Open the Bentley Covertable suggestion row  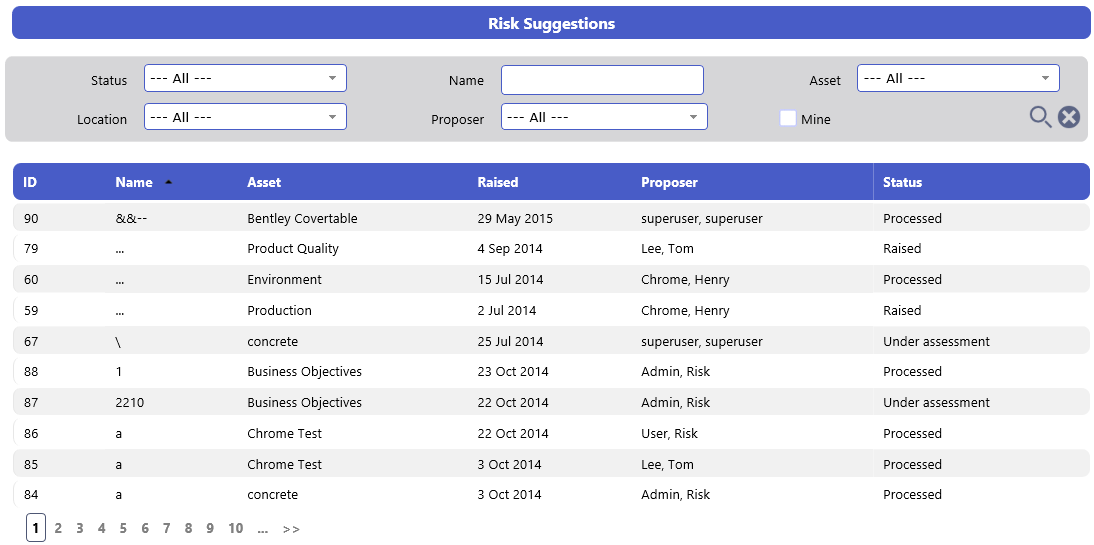551,218
